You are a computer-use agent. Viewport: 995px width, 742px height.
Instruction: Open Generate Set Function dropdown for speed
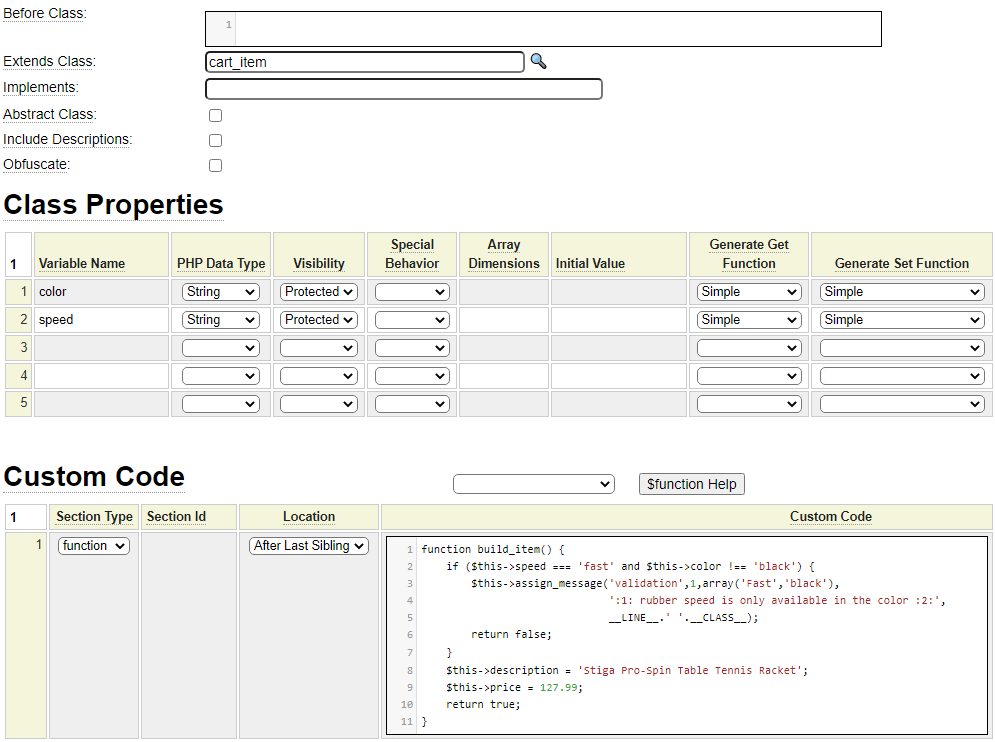[901, 320]
